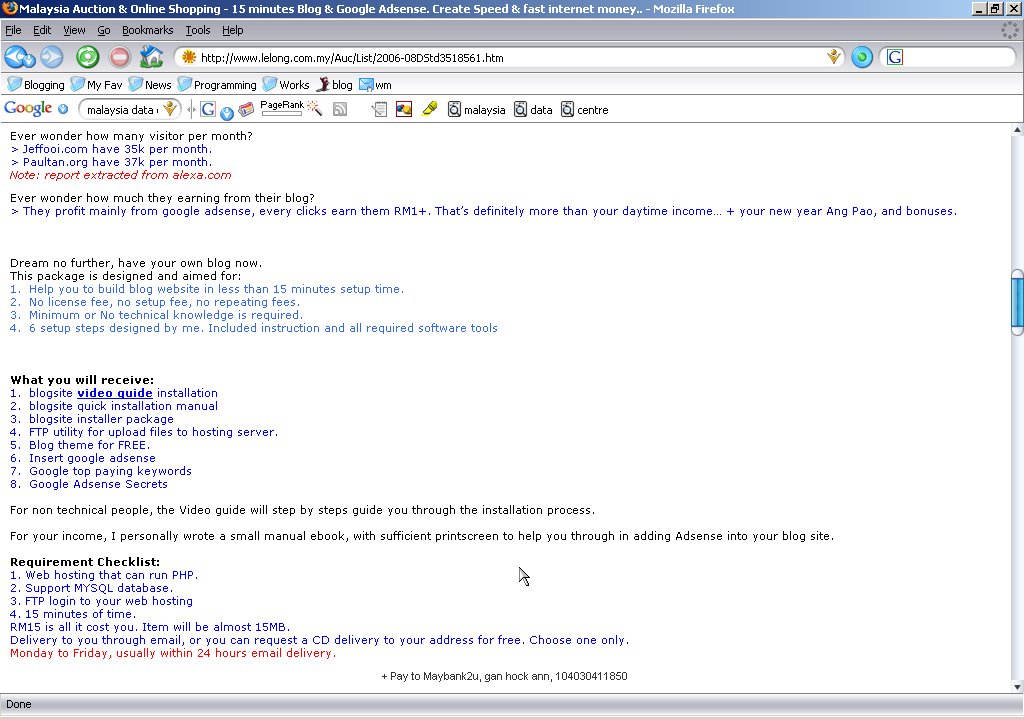This screenshot has height=719, width=1024.
Task: Open the Bookmarks menu
Action: tap(148, 30)
